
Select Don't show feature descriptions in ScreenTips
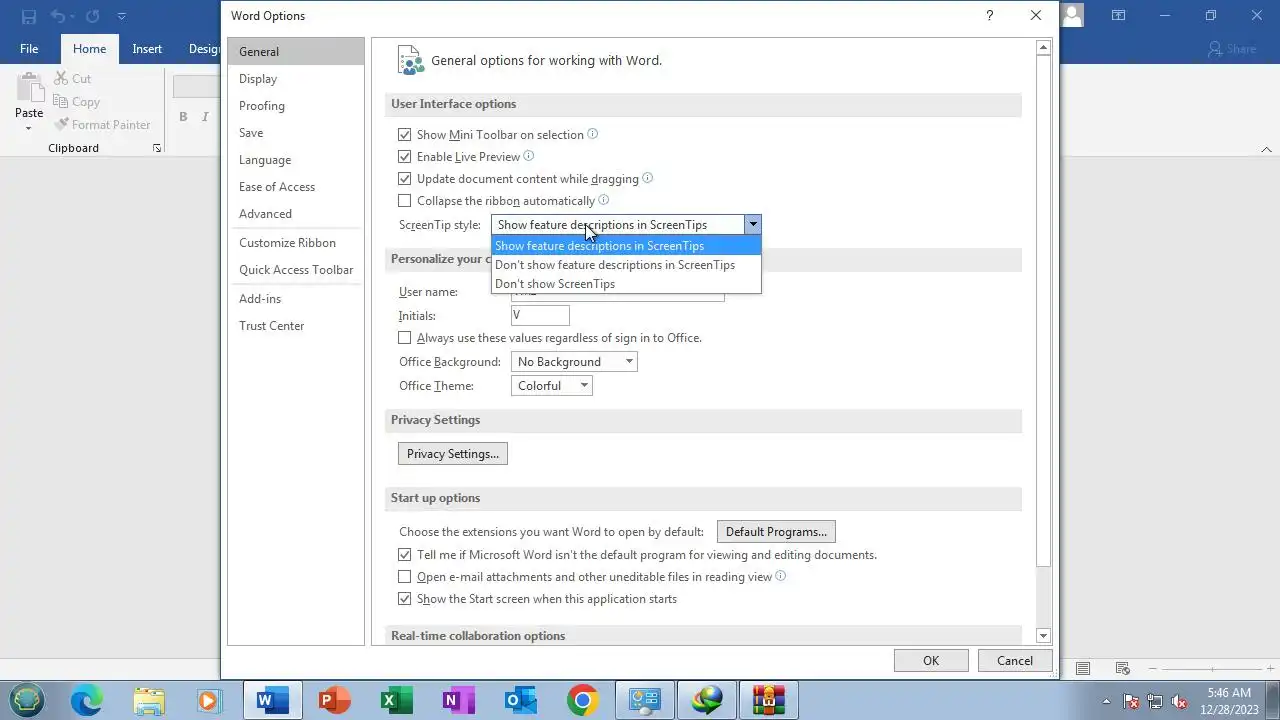(626, 265)
